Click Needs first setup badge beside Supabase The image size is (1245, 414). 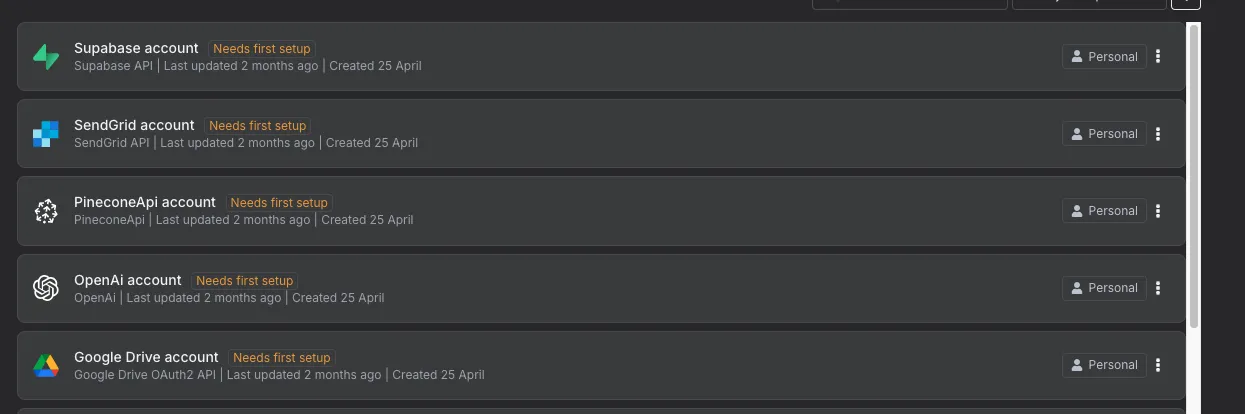pyautogui.click(x=262, y=48)
